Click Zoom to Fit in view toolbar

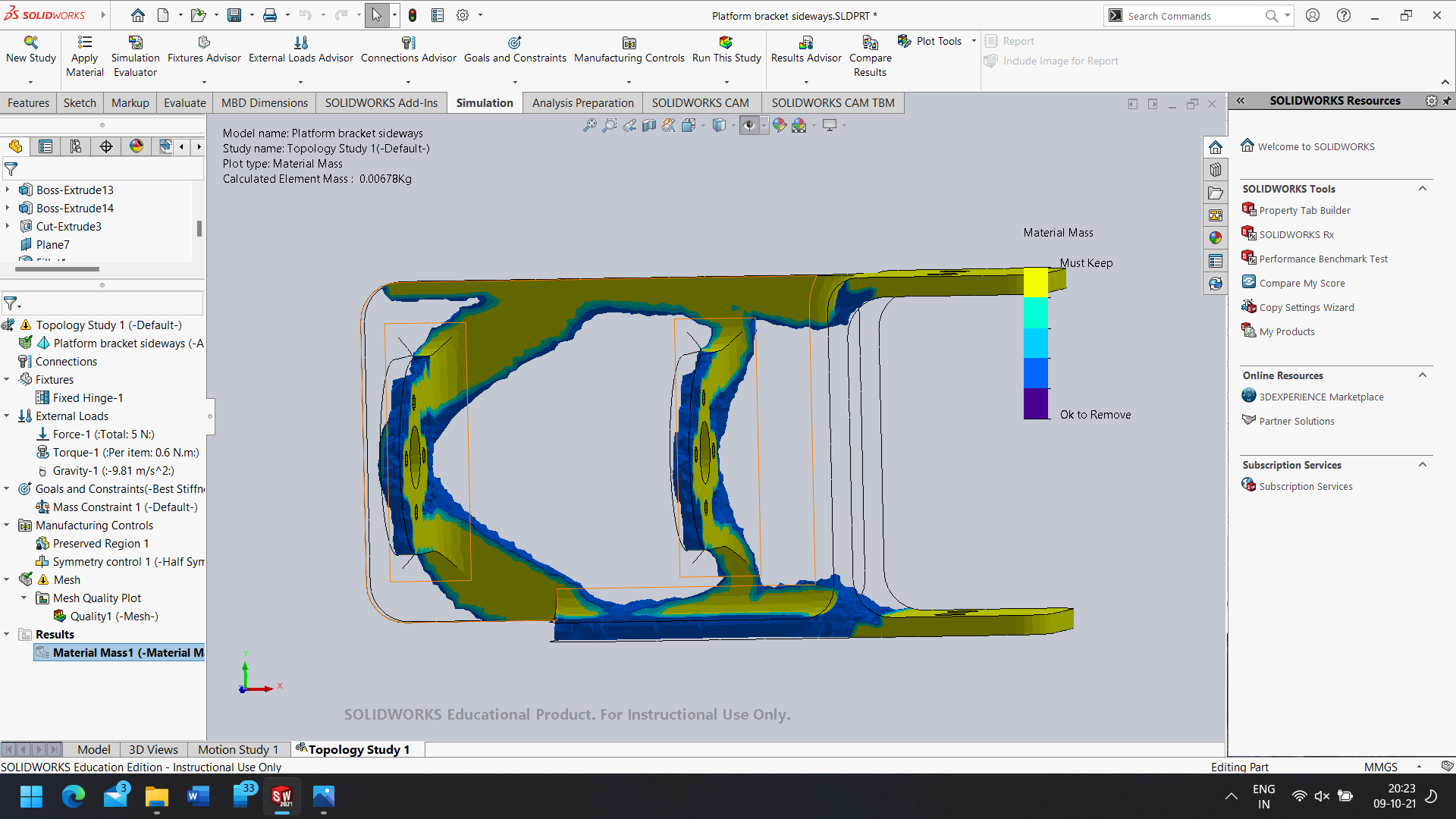(x=589, y=125)
